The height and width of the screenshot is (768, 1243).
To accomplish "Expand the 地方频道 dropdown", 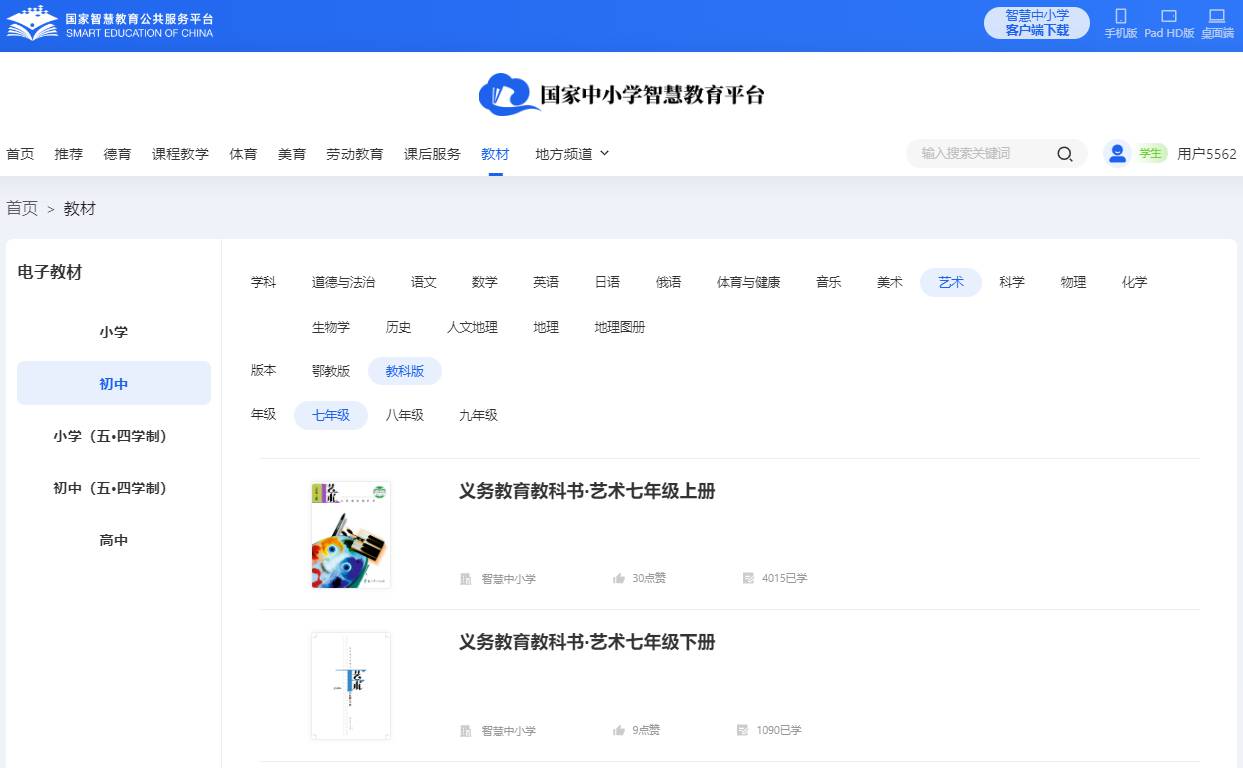I will coord(572,154).
